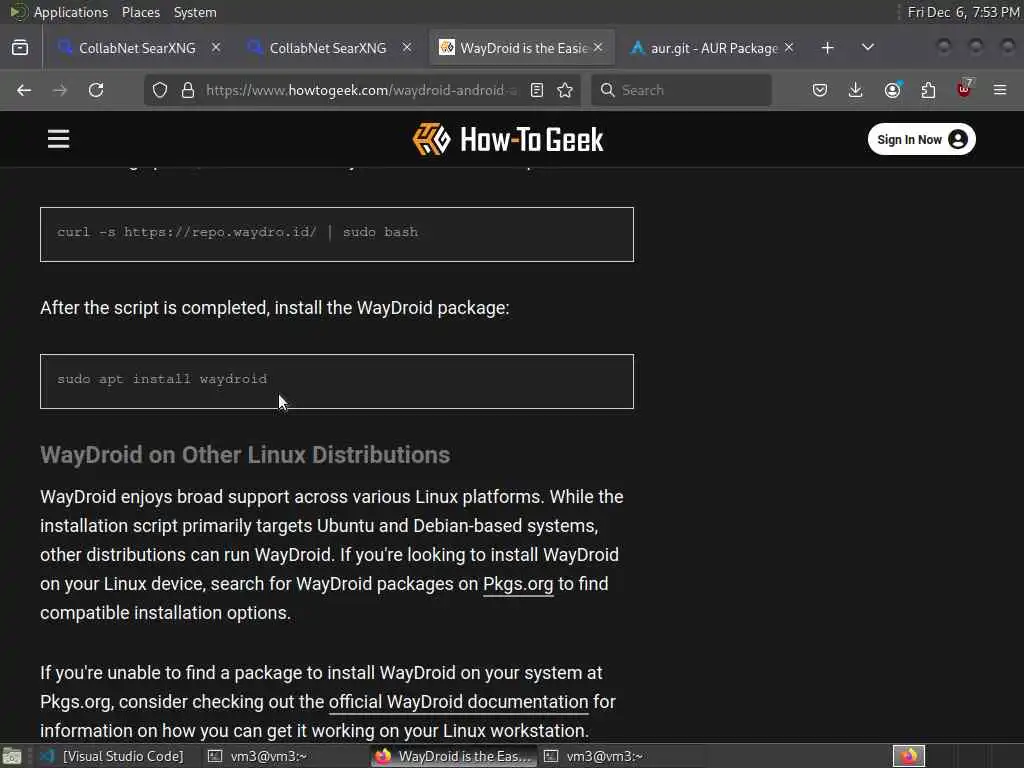1024x768 pixels.
Task: Click the How-To Geek logo
Action: pyautogui.click(x=508, y=139)
